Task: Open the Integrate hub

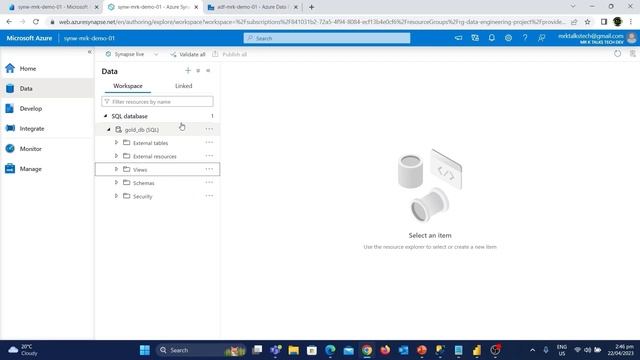Action: (32, 129)
